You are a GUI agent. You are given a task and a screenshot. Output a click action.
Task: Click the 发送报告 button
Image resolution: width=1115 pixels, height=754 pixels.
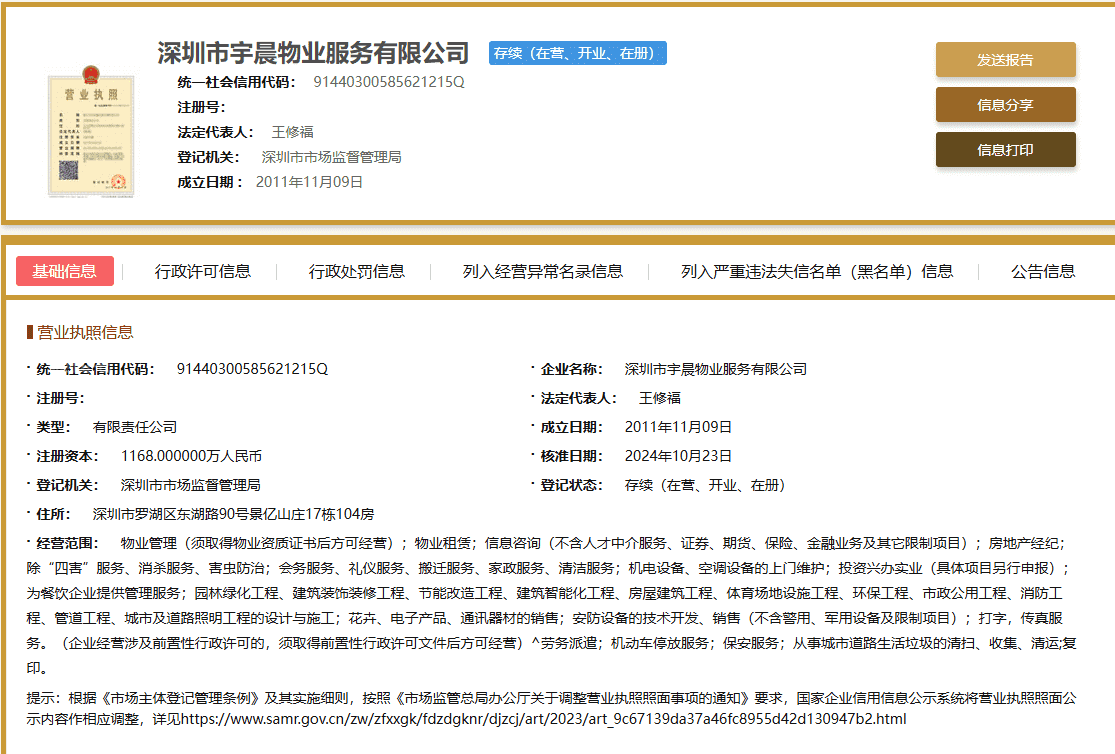click(x=1005, y=60)
